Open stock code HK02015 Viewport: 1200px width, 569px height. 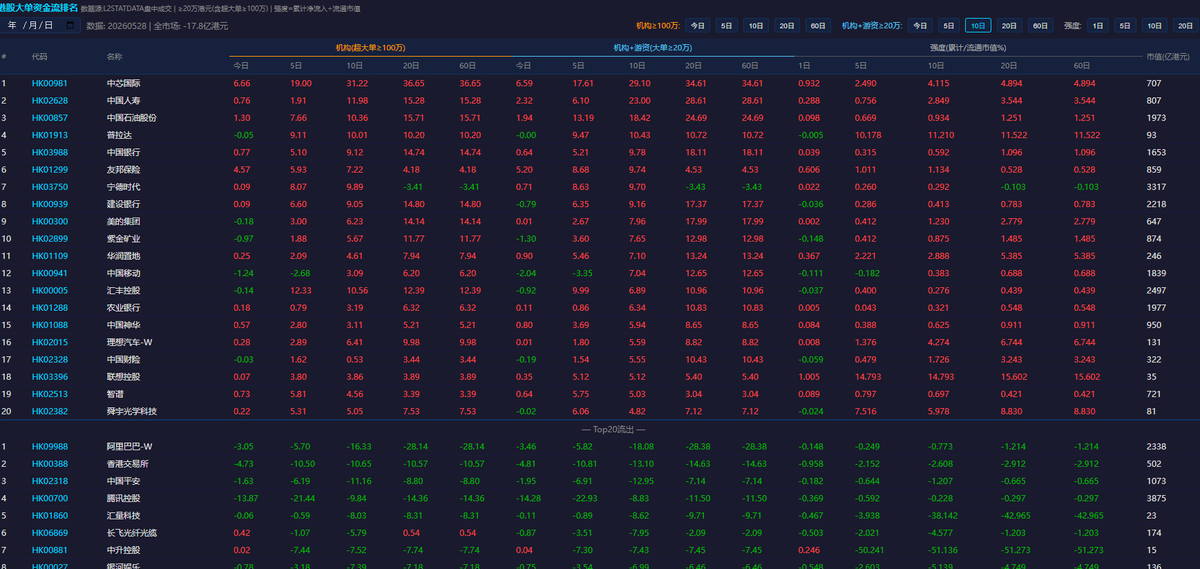click(50, 342)
